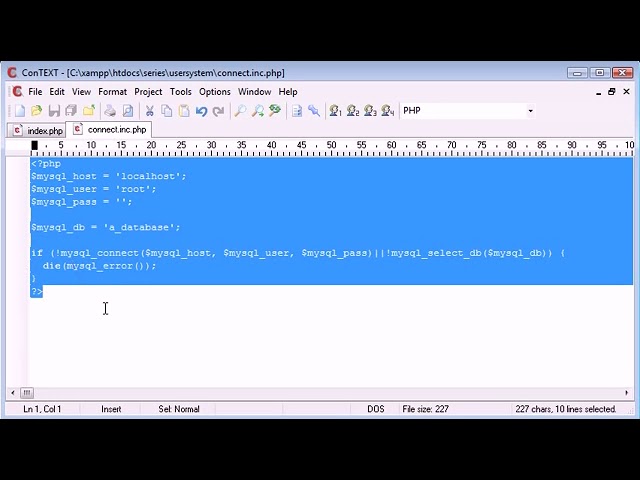The width and height of the screenshot is (640, 480).
Task: Open the Window menu
Action: point(255,91)
